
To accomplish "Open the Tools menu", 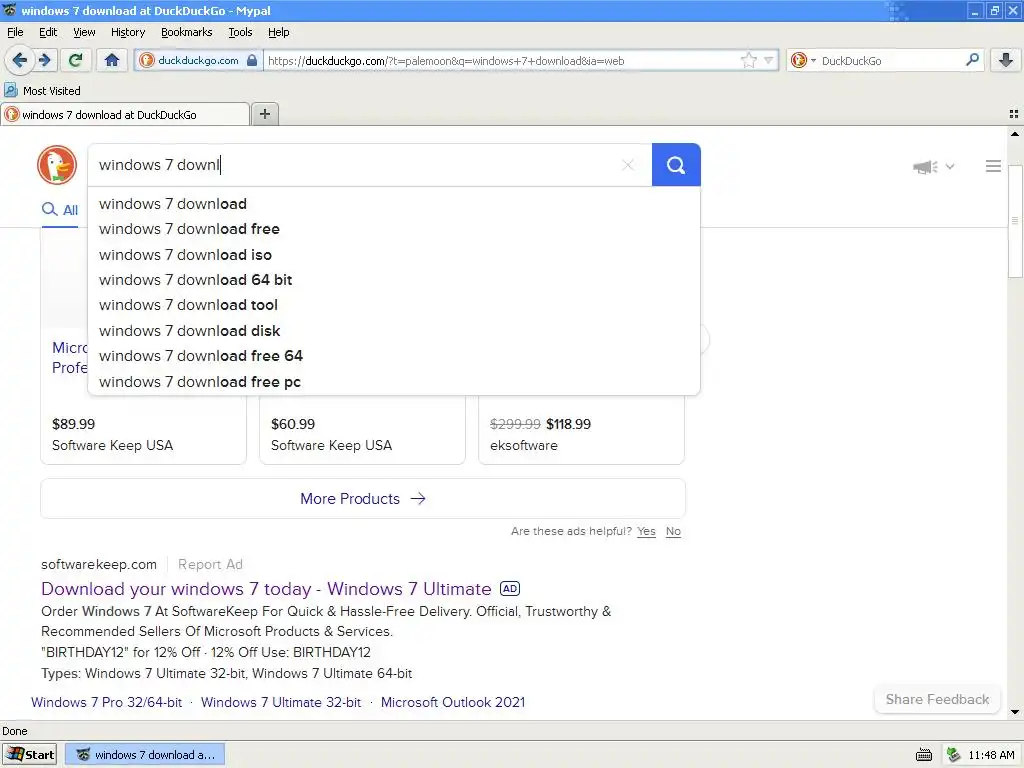I will click(240, 32).
